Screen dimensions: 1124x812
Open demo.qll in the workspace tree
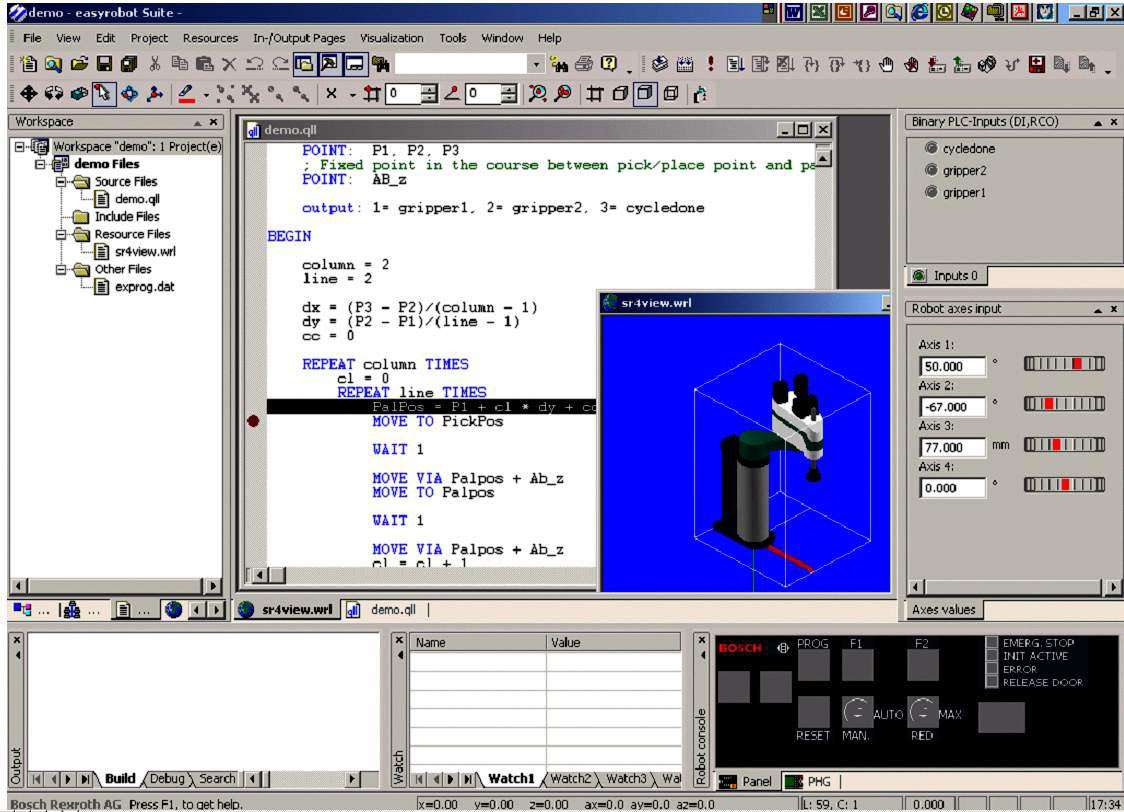(137, 199)
